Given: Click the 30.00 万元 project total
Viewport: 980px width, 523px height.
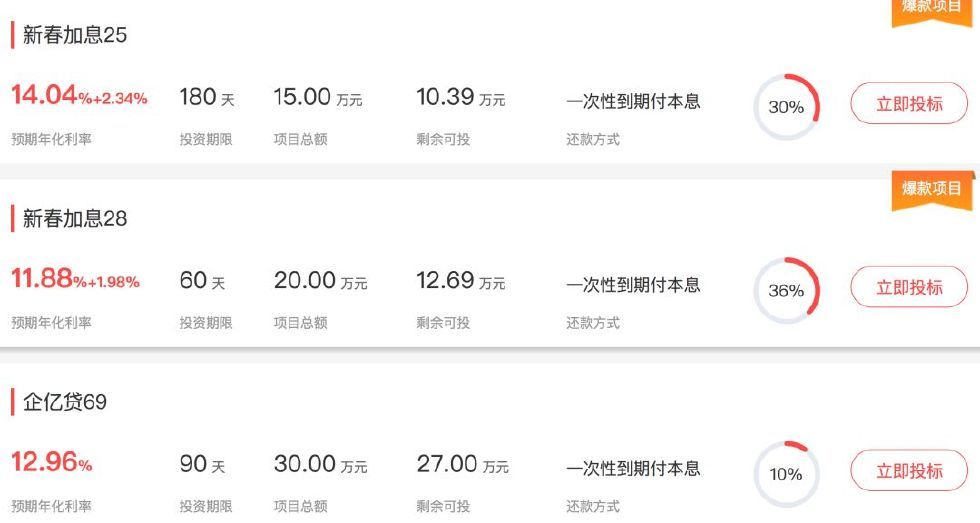Looking at the screenshot, I should click(320, 465).
